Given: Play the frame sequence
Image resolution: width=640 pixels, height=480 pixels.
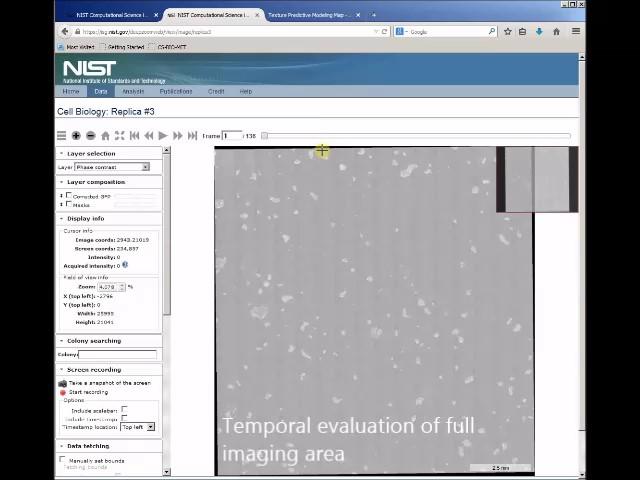Looking at the screenshot, I should 163,136.
